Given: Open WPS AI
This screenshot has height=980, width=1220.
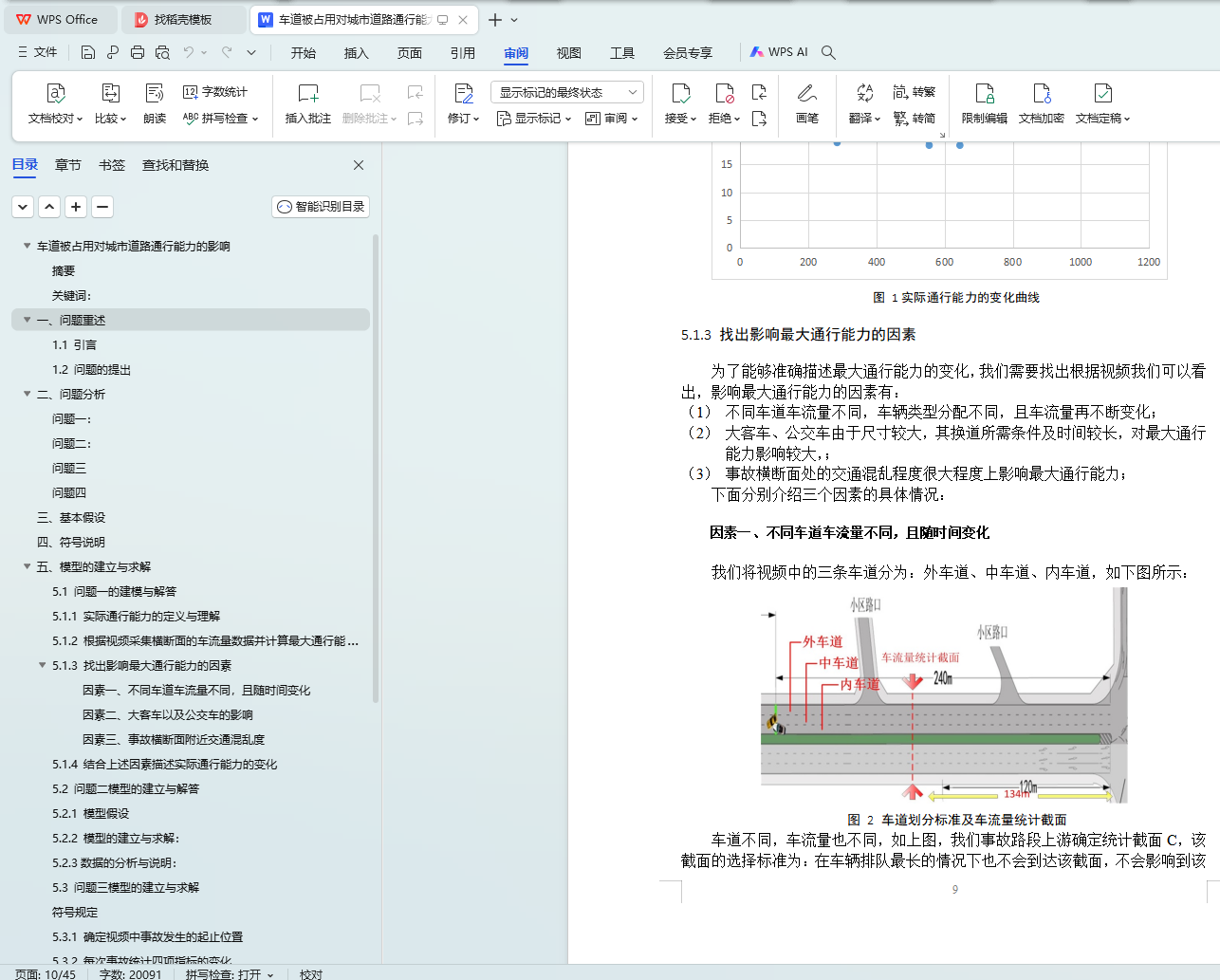Looking at the screenshot, I should coord(779,52).
